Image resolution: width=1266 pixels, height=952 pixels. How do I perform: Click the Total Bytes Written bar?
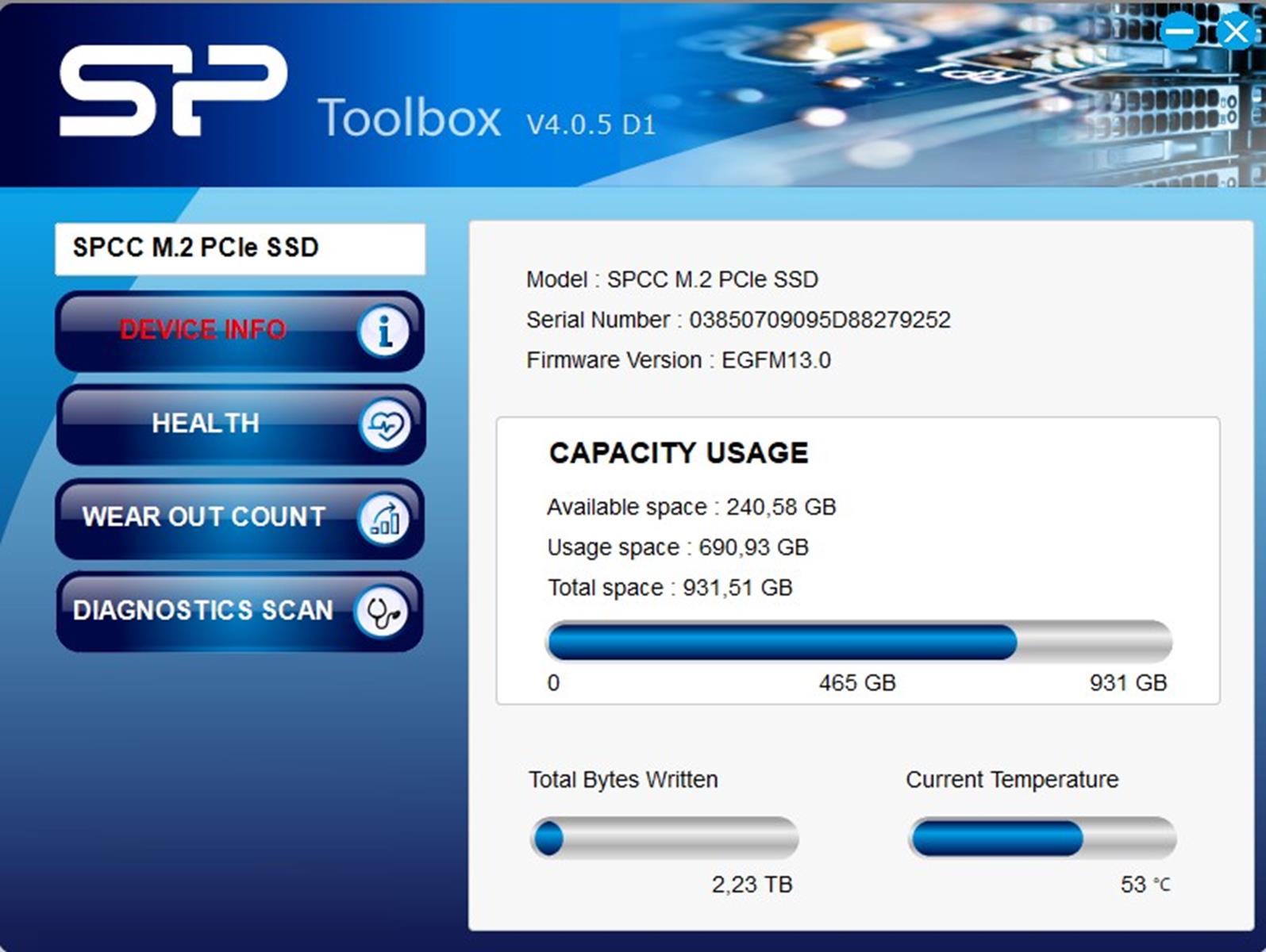point(664,839)
